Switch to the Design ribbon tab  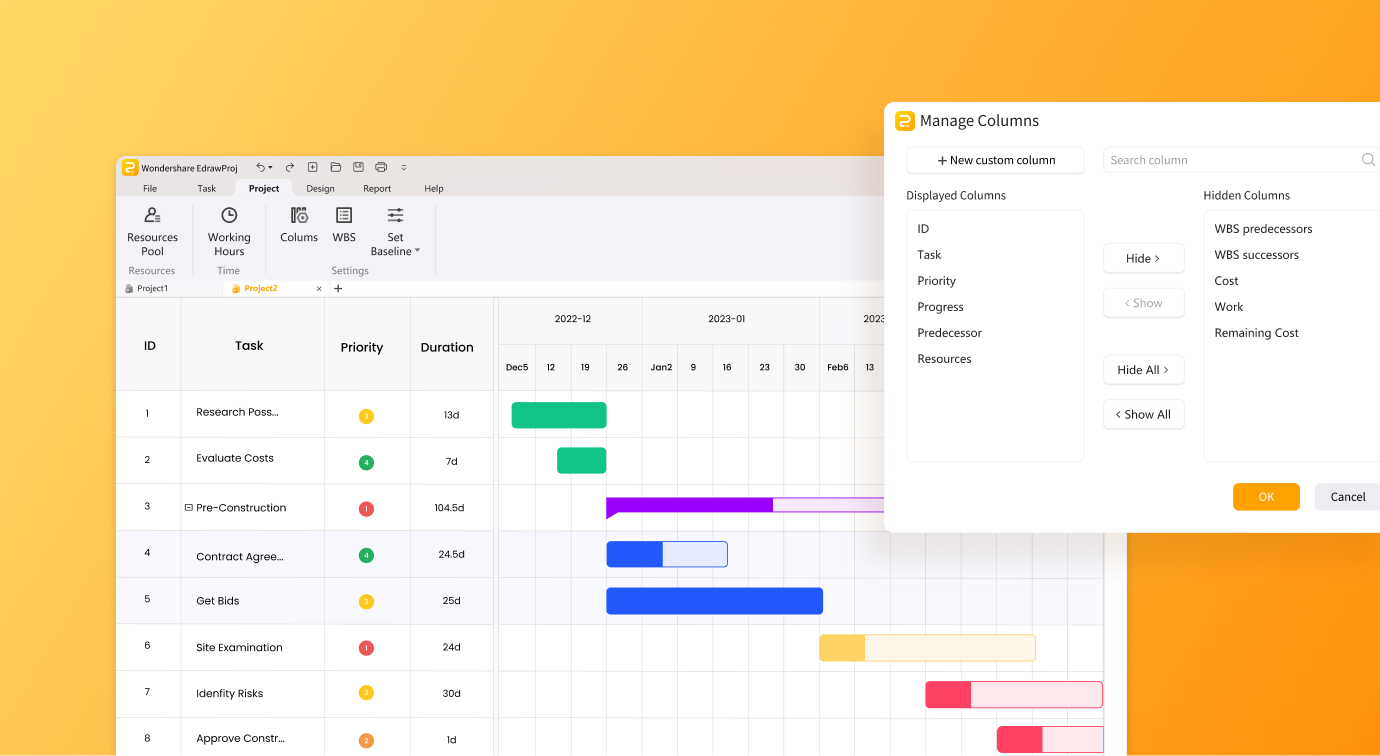[320, 188]
